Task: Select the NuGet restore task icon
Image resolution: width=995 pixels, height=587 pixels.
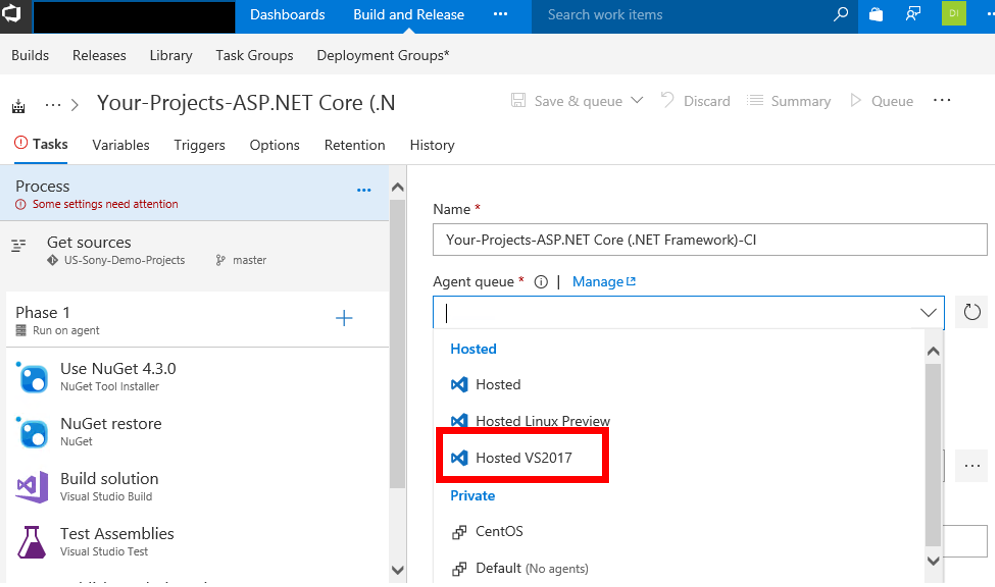Action: [x=32, y=432]
